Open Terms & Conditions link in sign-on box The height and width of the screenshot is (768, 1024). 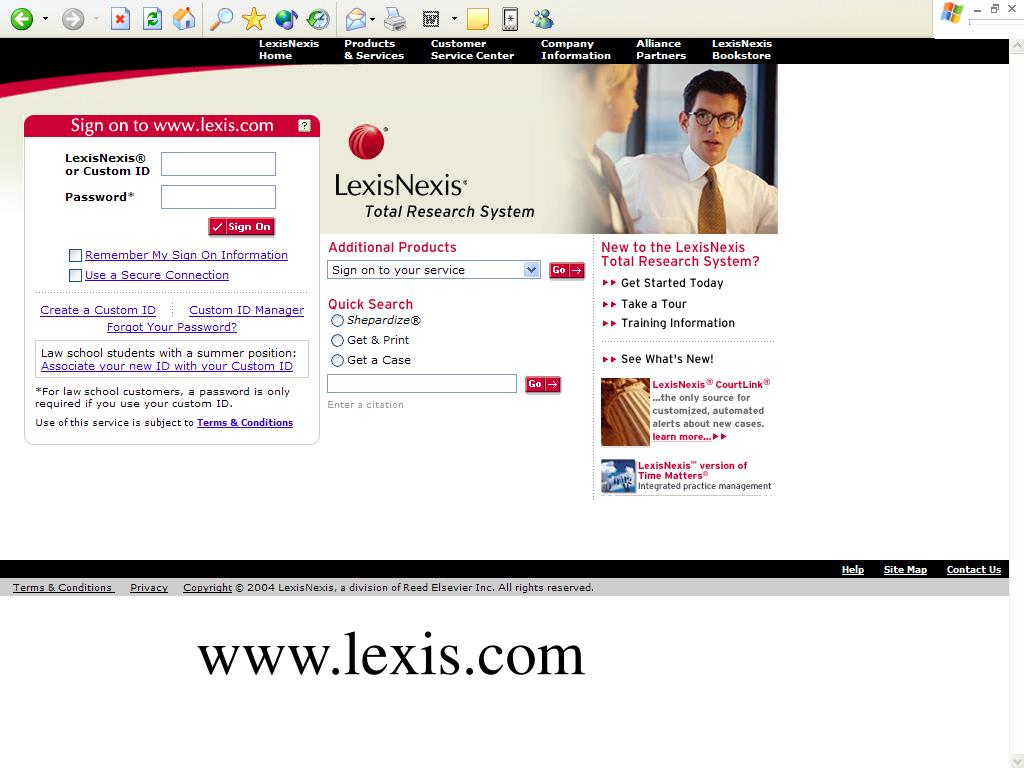tap(245, 423)
